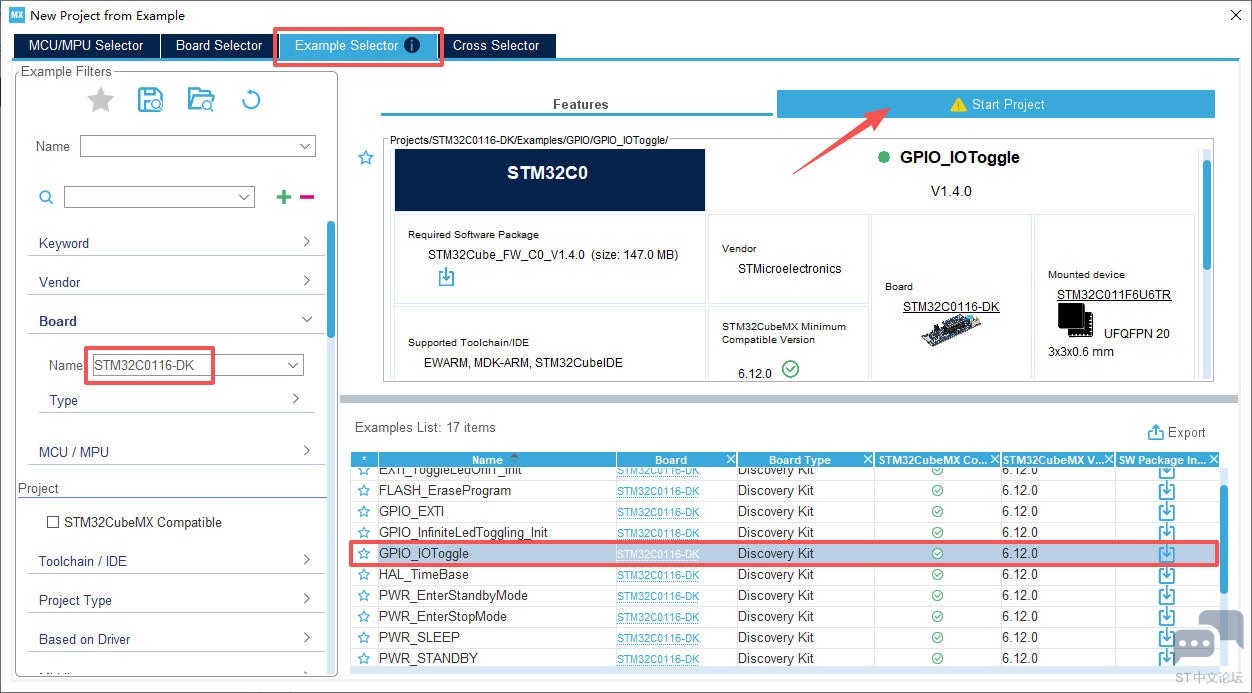
Task: Open board link in GPIO_EXTI row
Action: pyautogui.click(x=657, y=512)
